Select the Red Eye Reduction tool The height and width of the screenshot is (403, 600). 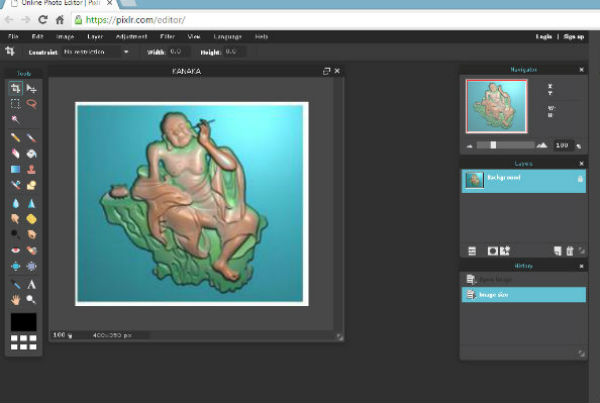(x=15, y=250)
